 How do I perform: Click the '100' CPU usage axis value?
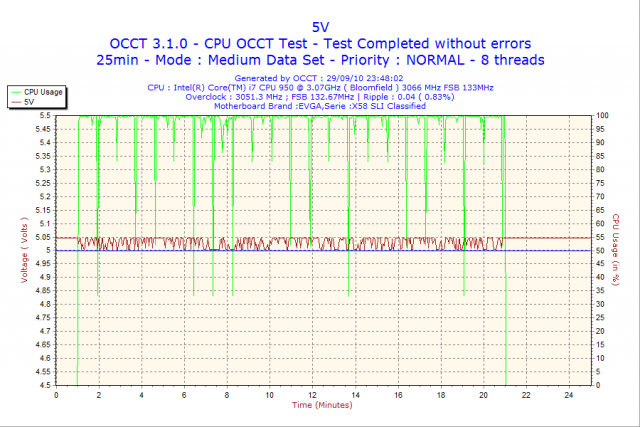pos(602,116)
